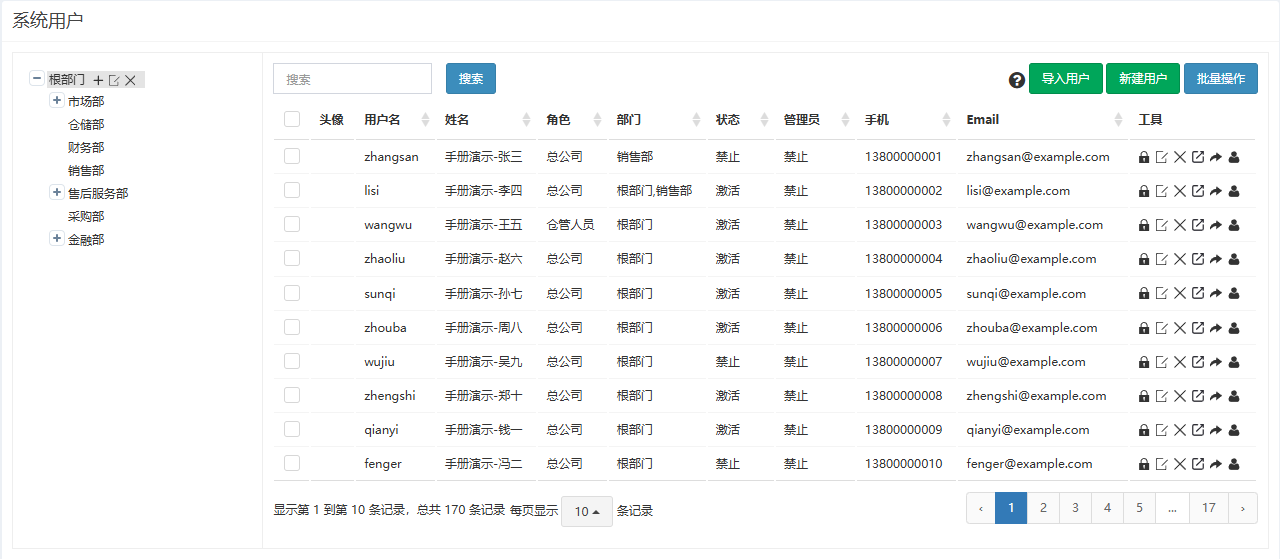
Task: Click the person icon in zhouba's row
Action: click(x=1233, y=328)
